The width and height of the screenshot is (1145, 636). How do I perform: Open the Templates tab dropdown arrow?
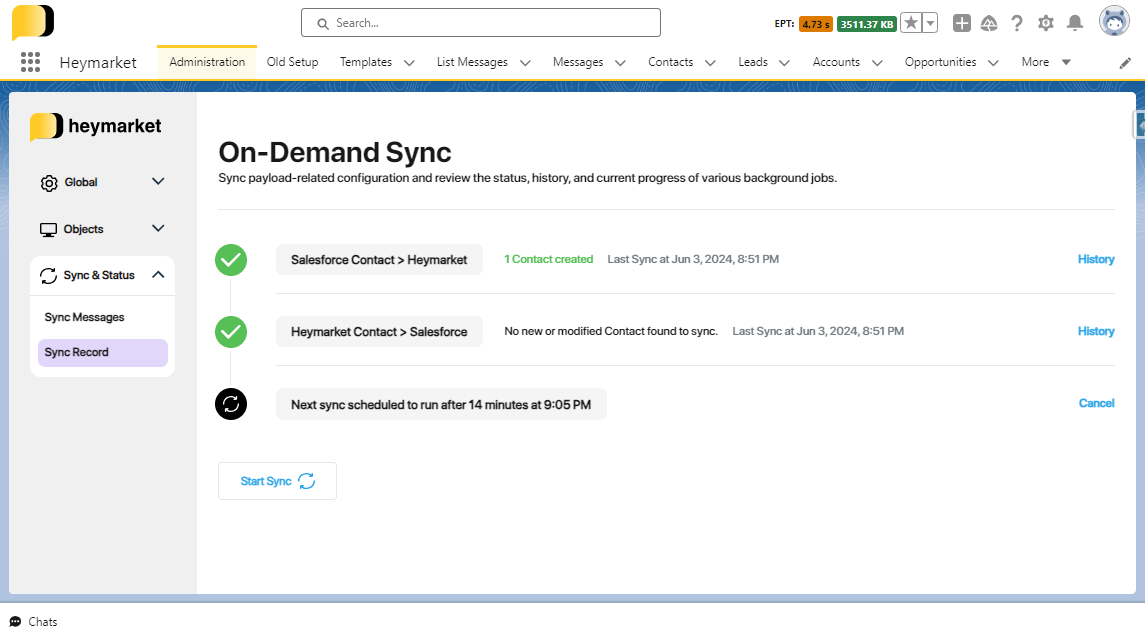coord(409,63)
